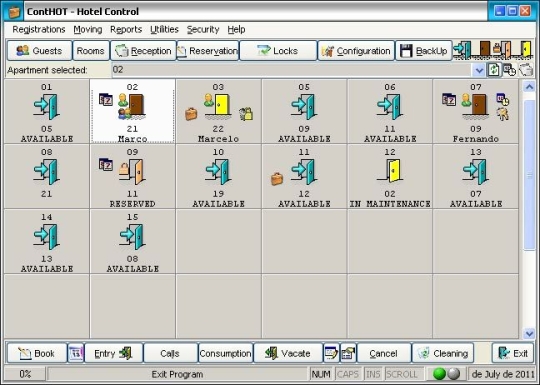The width and height of the screenshot is (540, 385).
Task: Click the green status indicator light
Action: (439, 374)
